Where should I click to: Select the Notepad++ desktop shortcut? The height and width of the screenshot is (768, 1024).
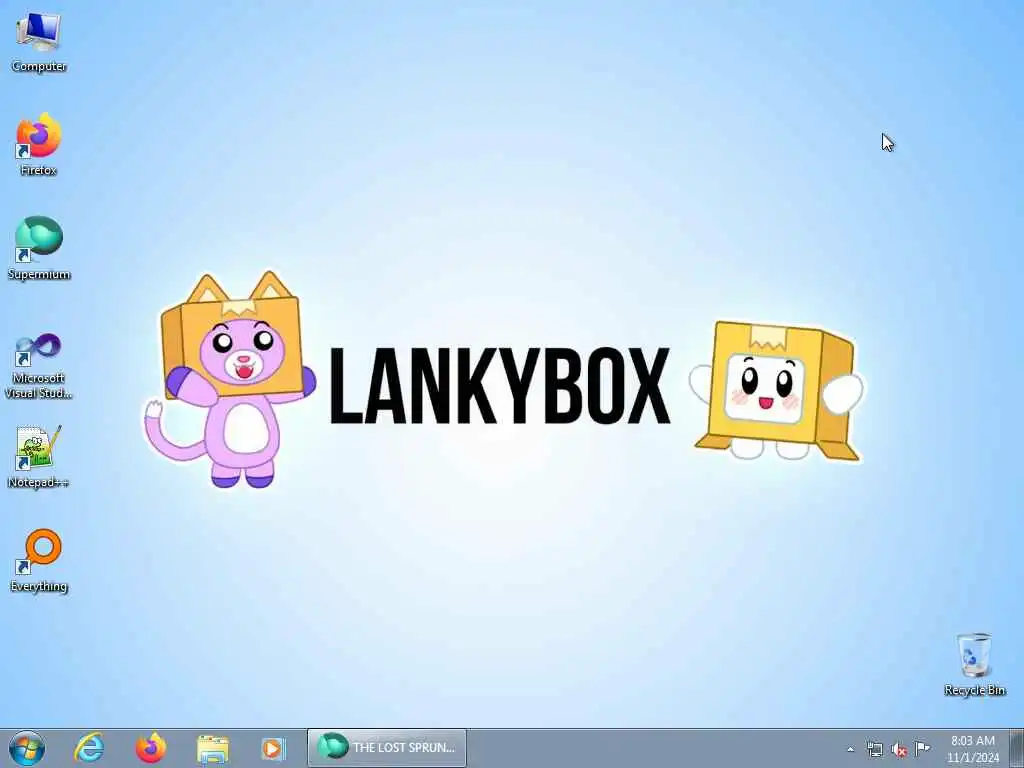pos(39,457)
